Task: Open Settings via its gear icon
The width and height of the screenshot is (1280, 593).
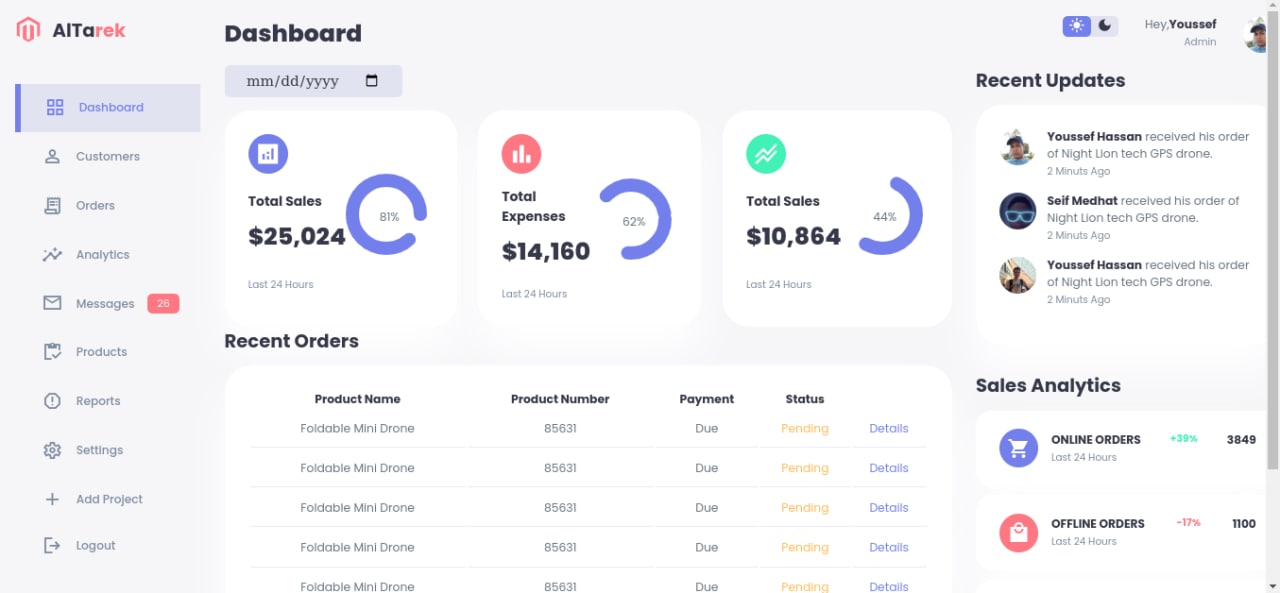Action: coord(52,450)
